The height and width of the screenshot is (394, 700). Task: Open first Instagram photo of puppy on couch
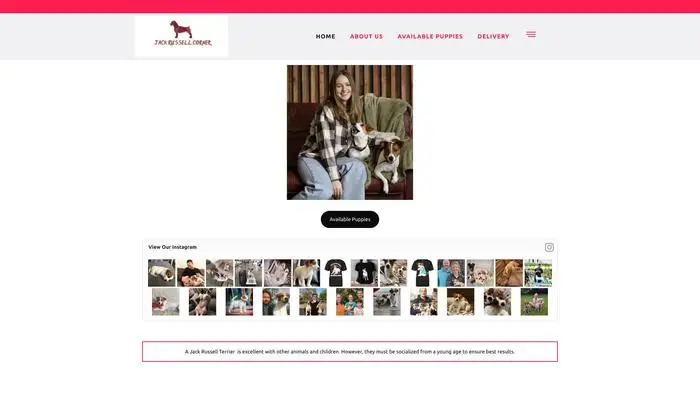[x=162, y=273]
